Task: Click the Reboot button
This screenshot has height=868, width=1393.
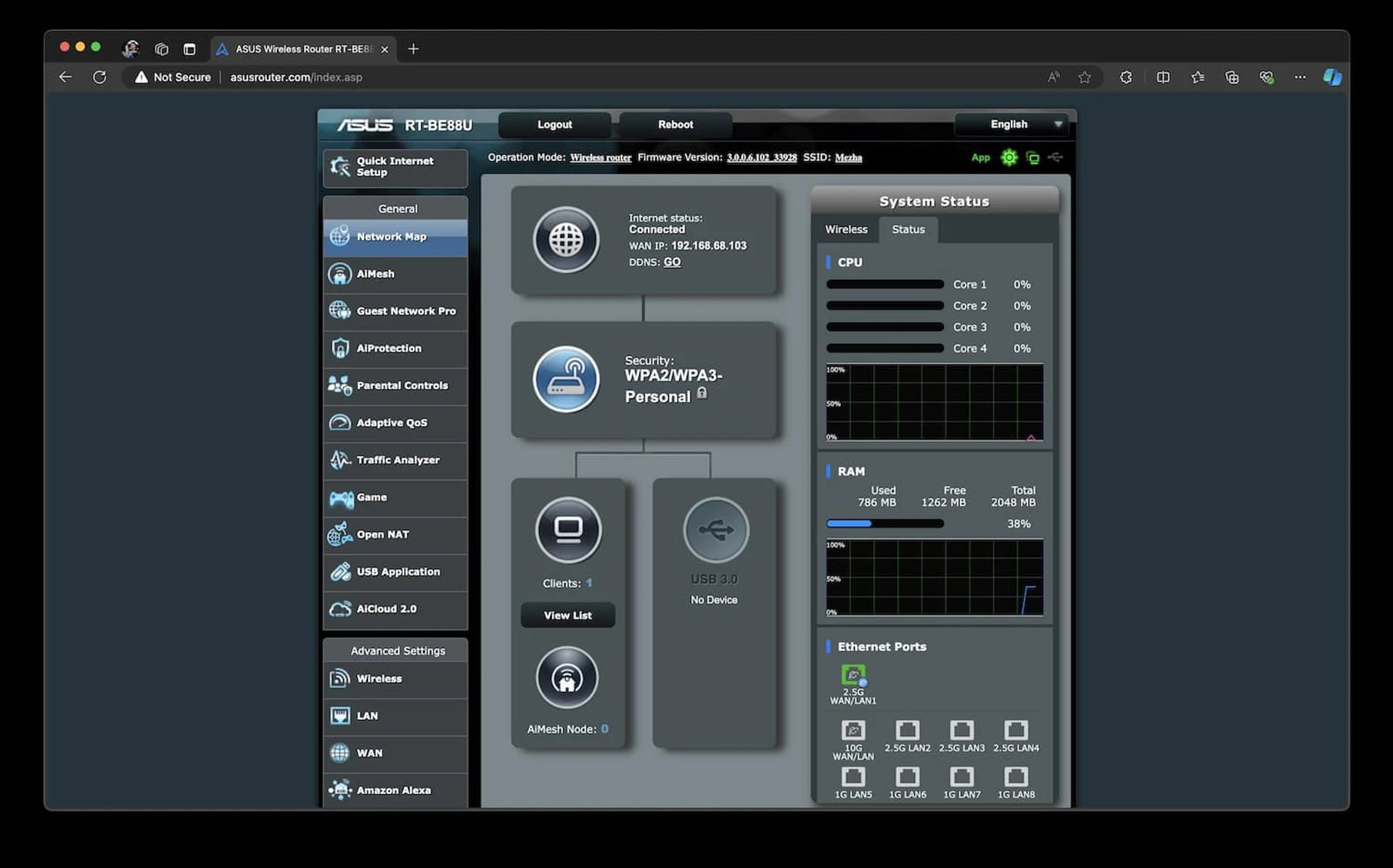Action: (675, 125)
